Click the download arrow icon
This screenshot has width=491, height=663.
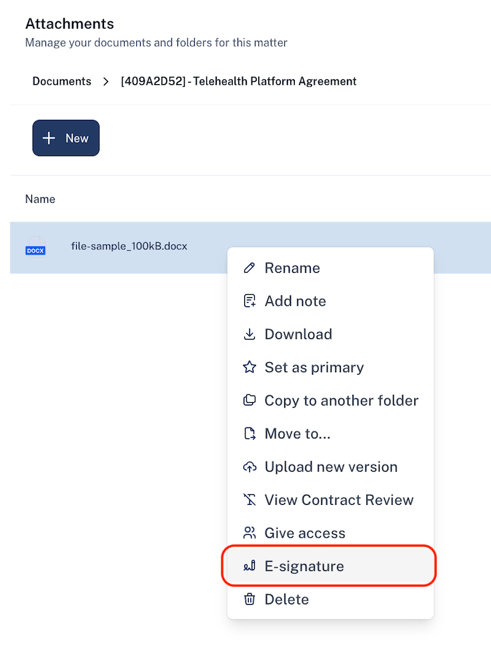[249, 334]
